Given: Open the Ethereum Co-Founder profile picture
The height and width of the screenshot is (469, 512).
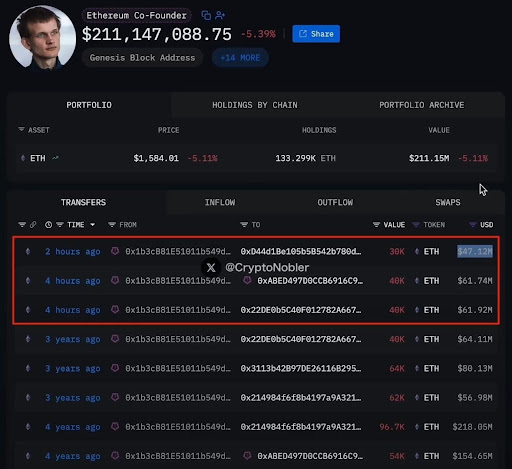Looking at the screenshot, I should point(42,37).
